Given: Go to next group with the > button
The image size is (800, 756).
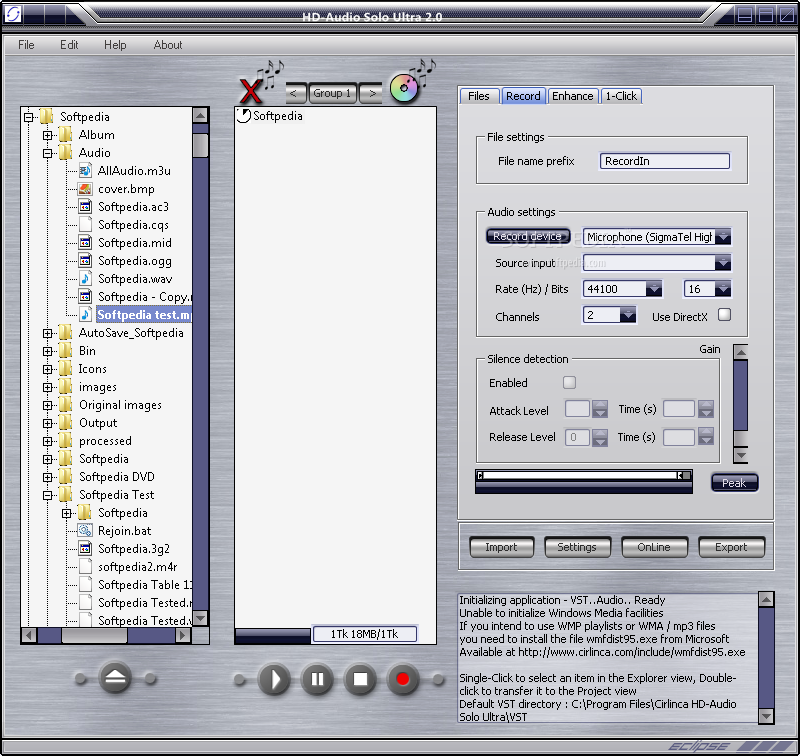Looking at the screenshot, I should coord(370,93).
